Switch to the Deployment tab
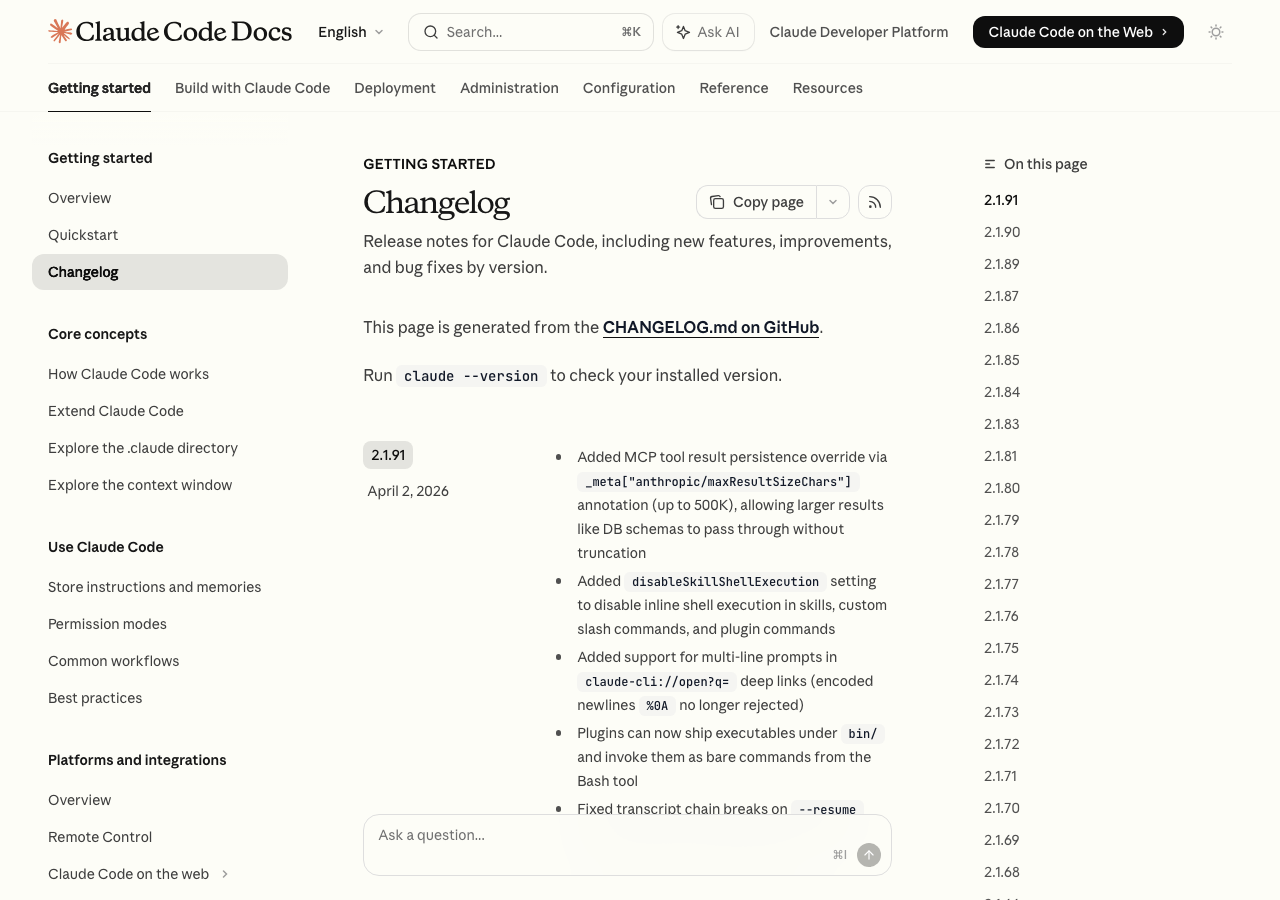 [x=395, y=88]
